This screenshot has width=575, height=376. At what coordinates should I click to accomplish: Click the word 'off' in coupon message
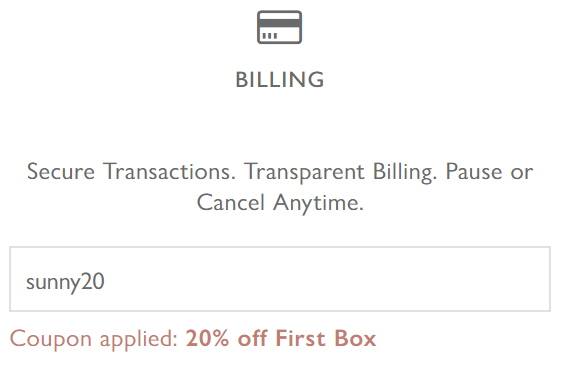coord(252,338)
